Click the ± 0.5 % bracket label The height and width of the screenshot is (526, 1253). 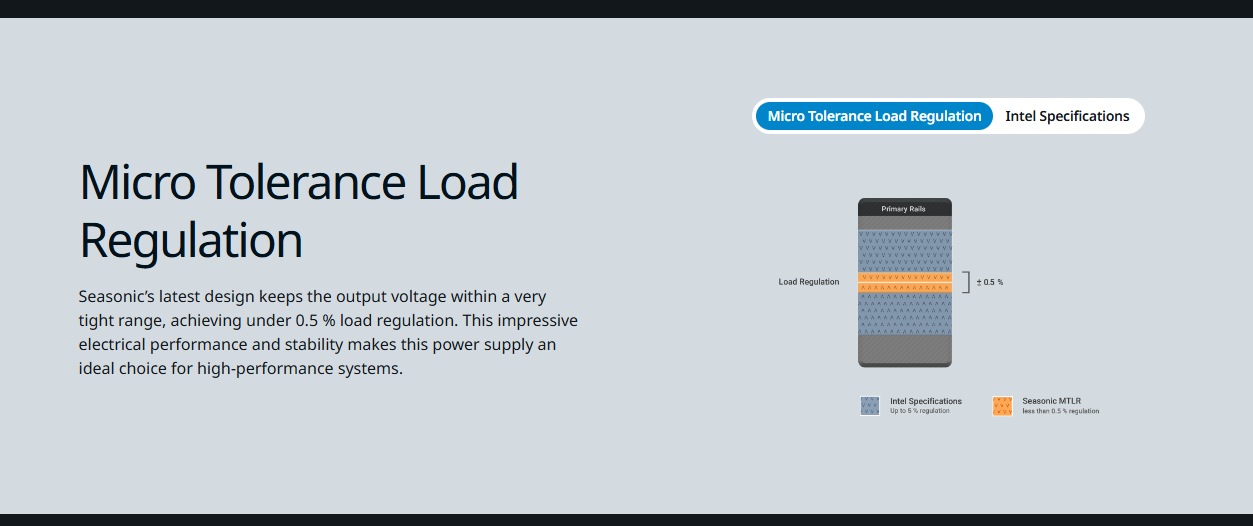pyautogui.click(x=990, y=282)
